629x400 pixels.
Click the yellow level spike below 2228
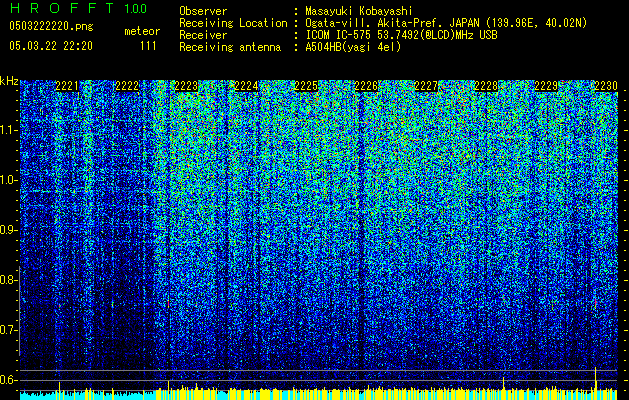tap(503, 383)
